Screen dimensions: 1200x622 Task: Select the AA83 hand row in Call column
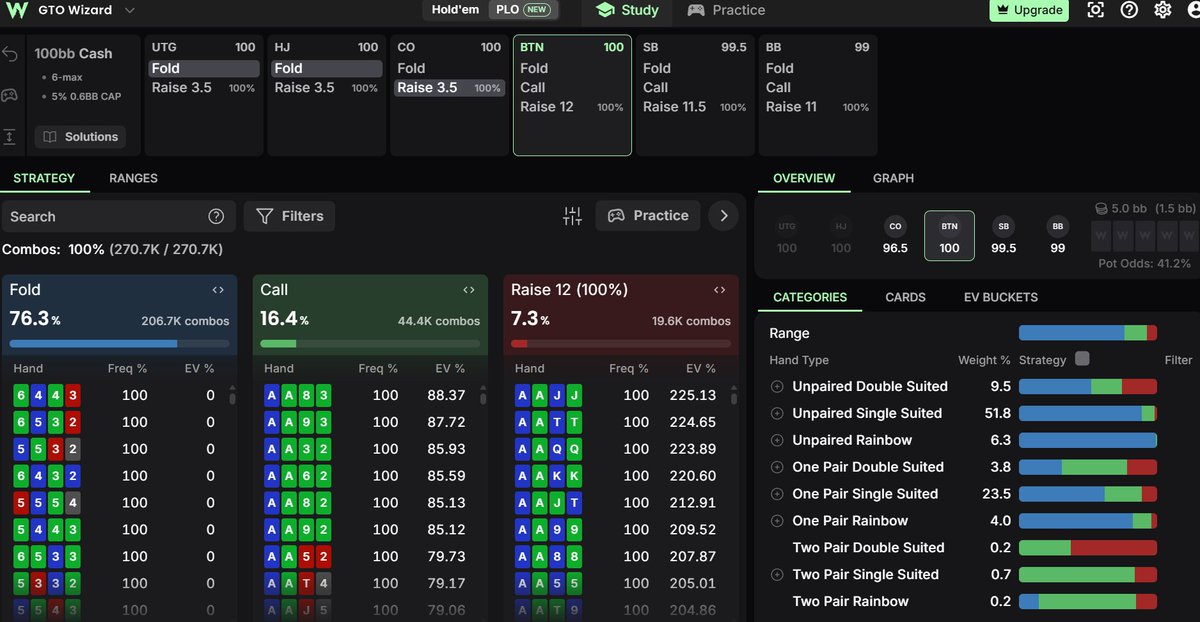tap(370, 395)
